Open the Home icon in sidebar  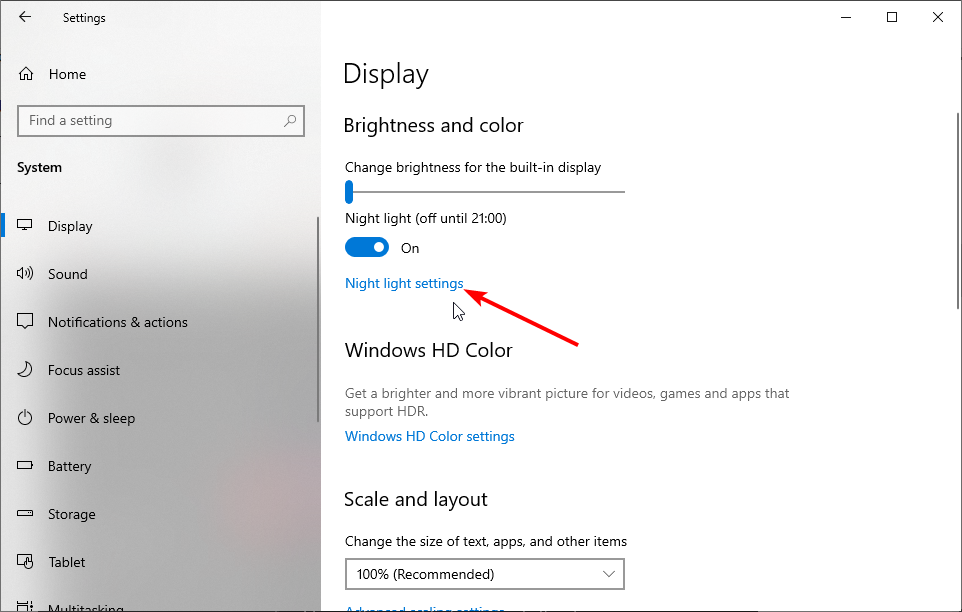click(26, 74)
